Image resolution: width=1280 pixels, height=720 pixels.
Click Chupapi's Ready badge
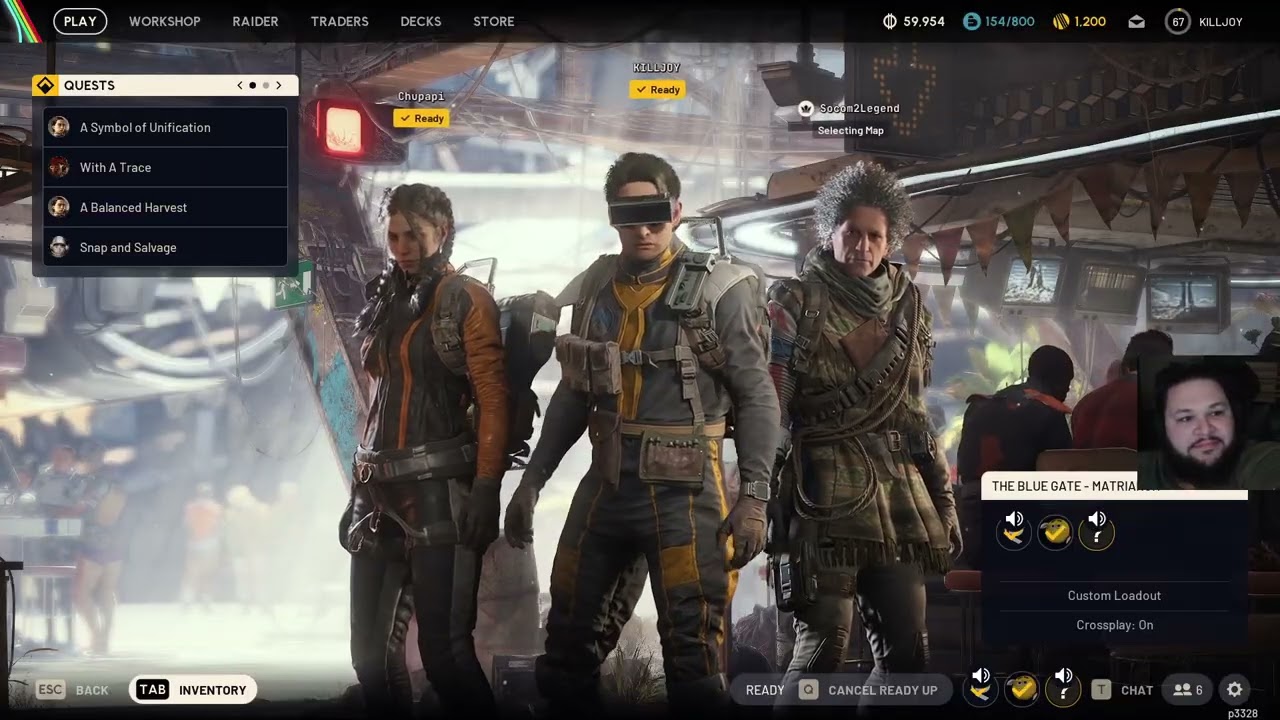click(421, 118)
